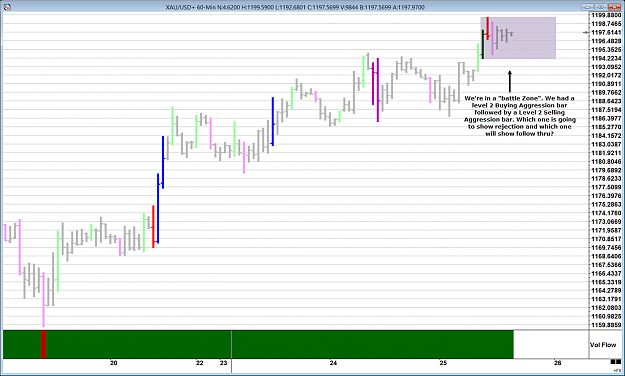This screenshot has width=625, height=376.
Task: Click the 1159.8859 price axis label
Action: [x=606, y=325]
